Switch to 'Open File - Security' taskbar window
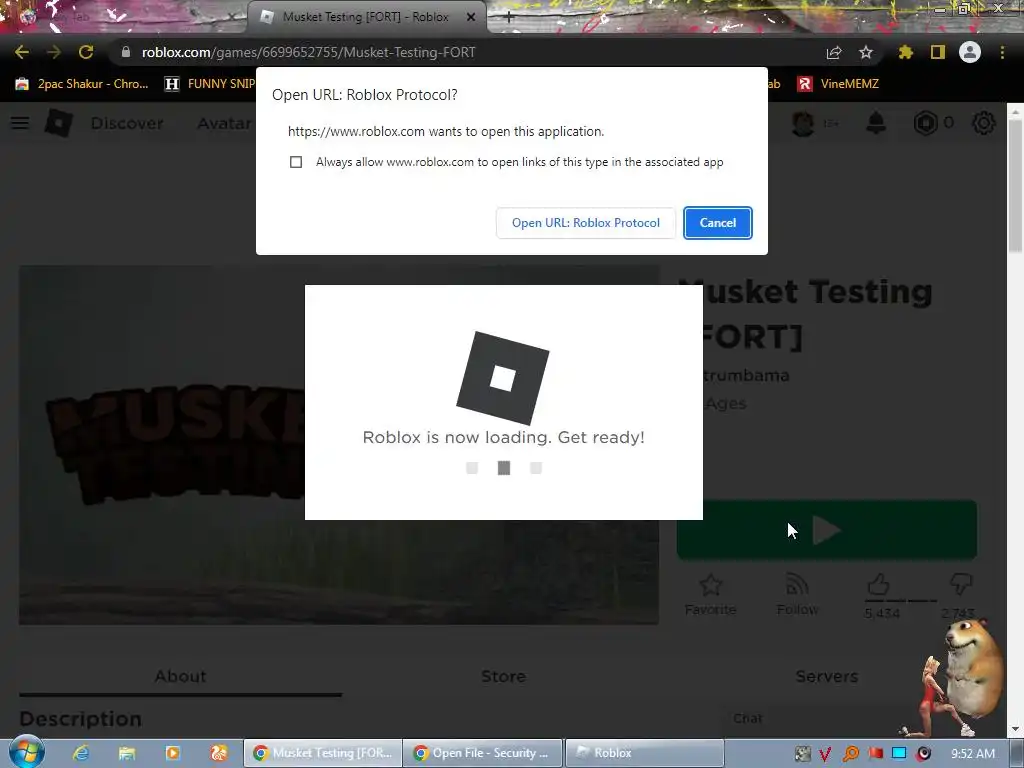 (483, 753)
